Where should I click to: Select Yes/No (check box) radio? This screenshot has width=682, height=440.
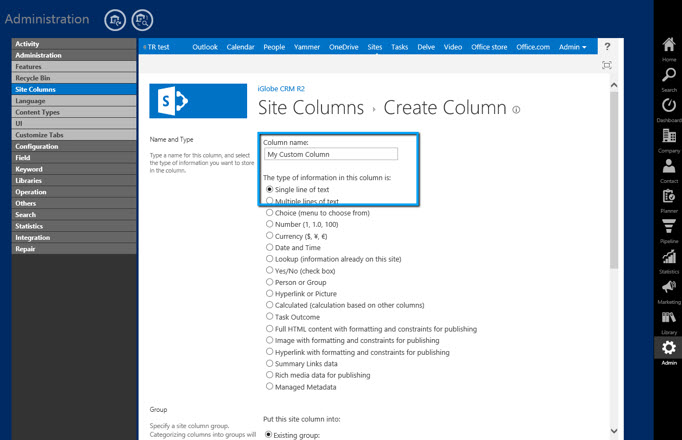(x=270, y=270)
